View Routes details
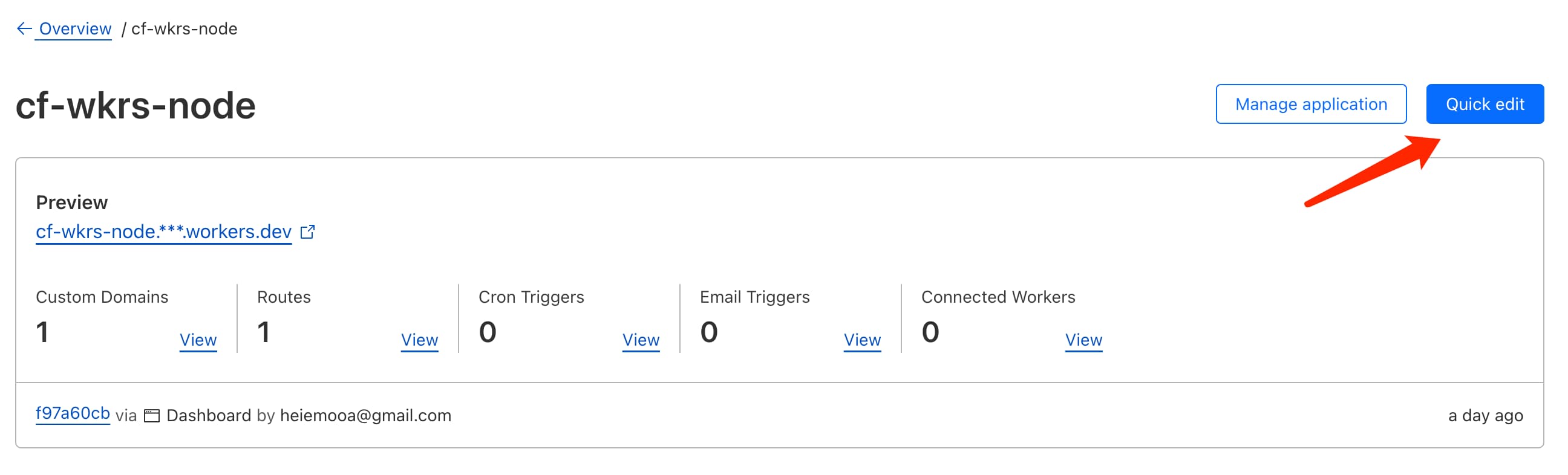This screenshot has width=1568, height=475. tap(419, 340)
